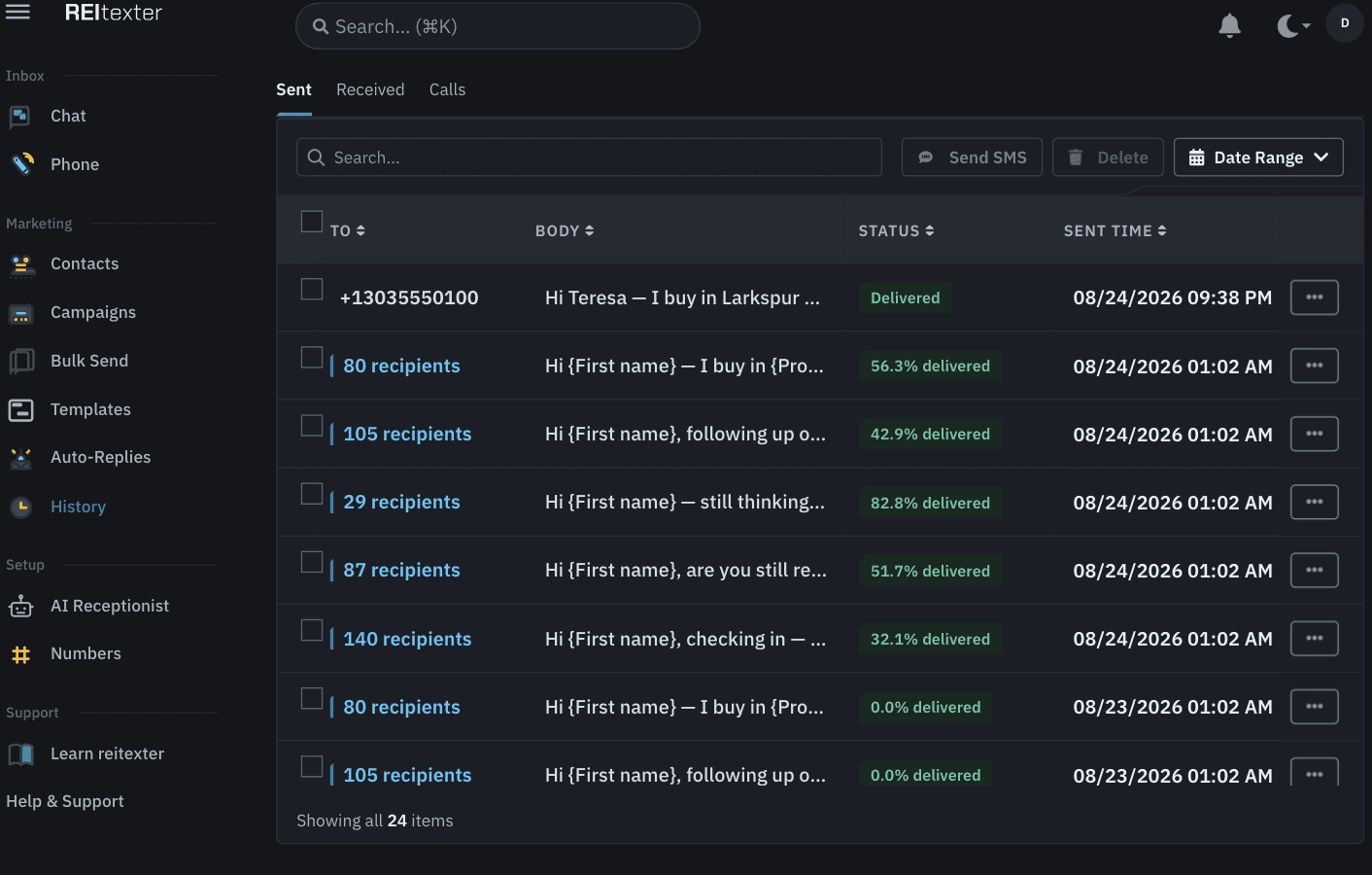Open the 140 recipients link
This screenshot has height=875, width=1372.
tap(407, 639)
